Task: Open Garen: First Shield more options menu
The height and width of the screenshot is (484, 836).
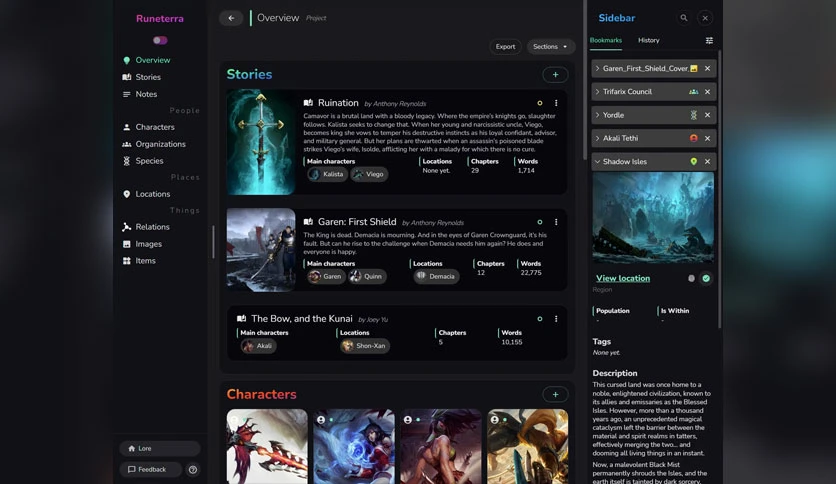Action: point(556,222)
